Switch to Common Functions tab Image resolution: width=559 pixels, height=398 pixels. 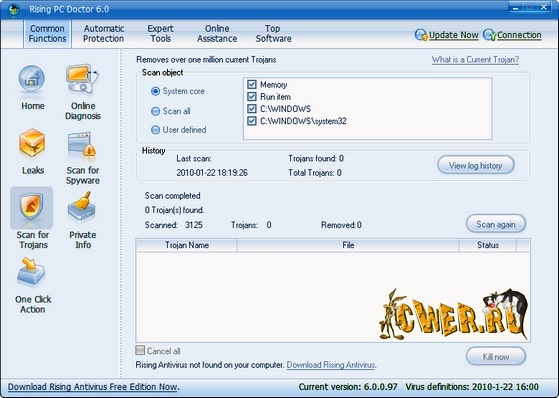[47, 34]
